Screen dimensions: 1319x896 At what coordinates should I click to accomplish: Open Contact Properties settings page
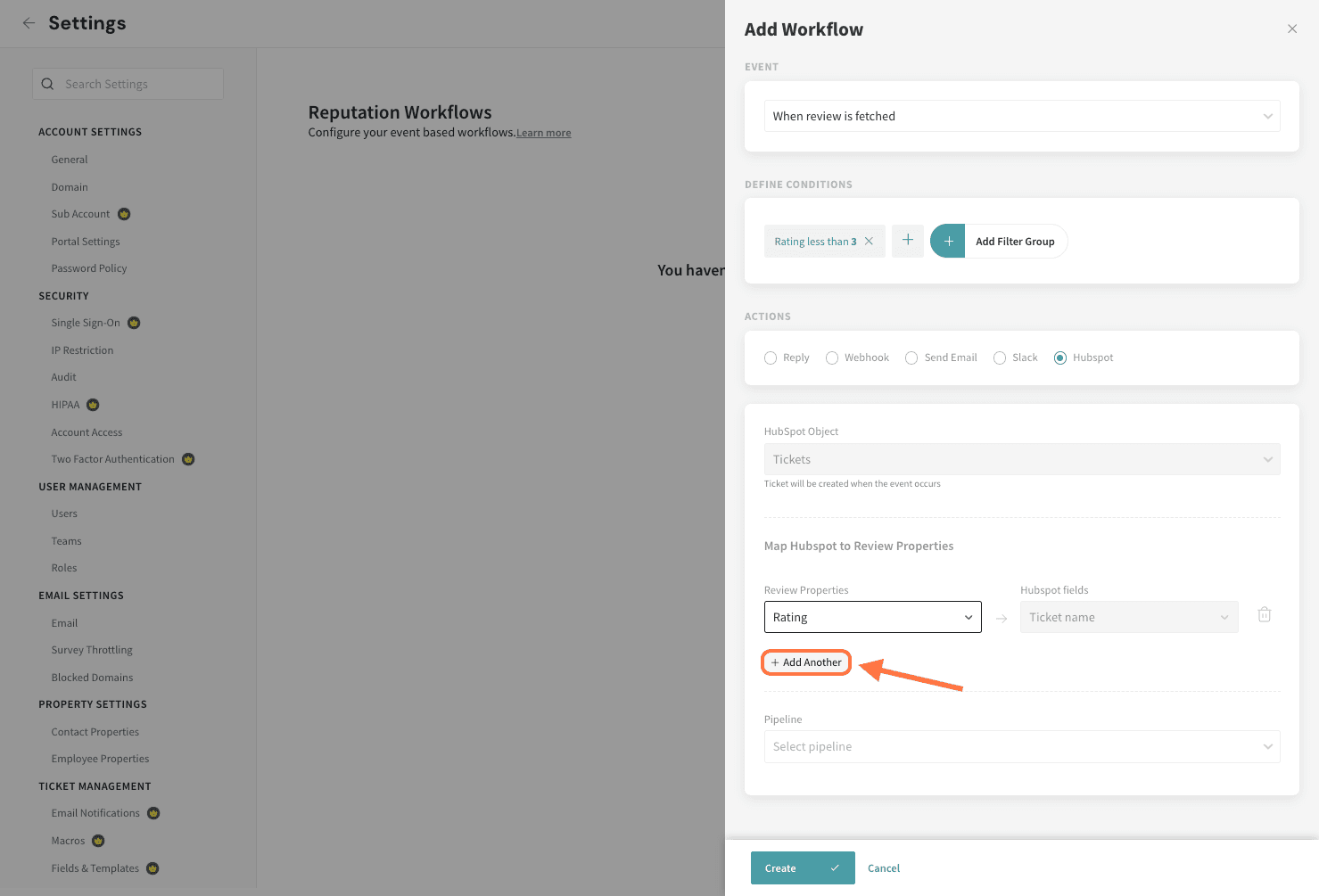click(x=95, y=732)
